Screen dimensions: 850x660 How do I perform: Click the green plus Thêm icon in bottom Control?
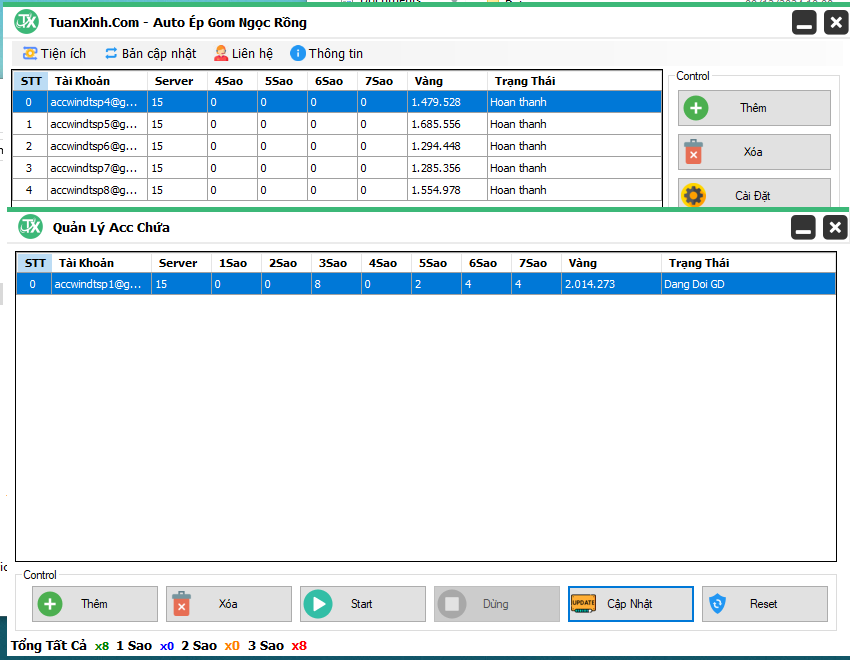click(49, 604)
